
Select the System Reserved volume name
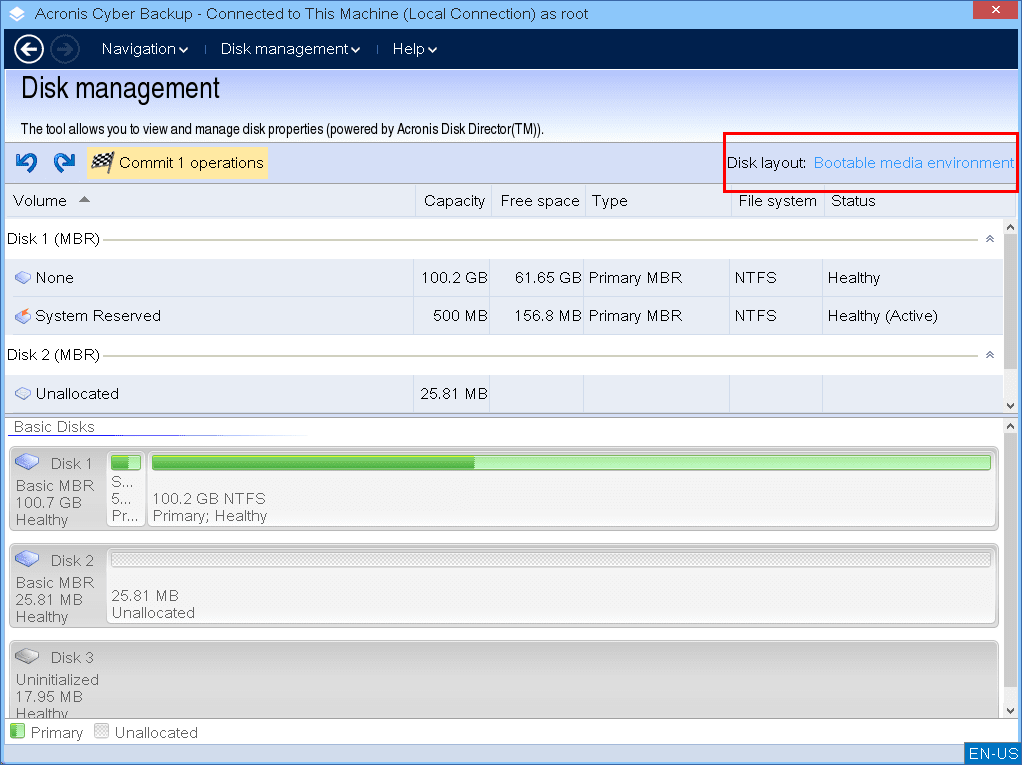98,316
